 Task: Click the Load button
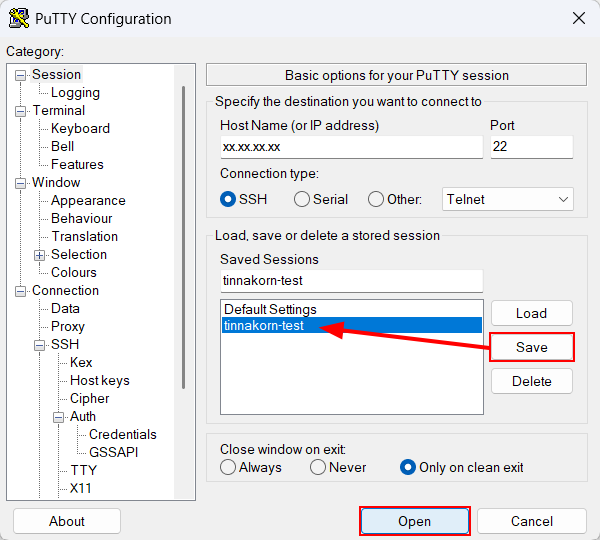point(531,313)
